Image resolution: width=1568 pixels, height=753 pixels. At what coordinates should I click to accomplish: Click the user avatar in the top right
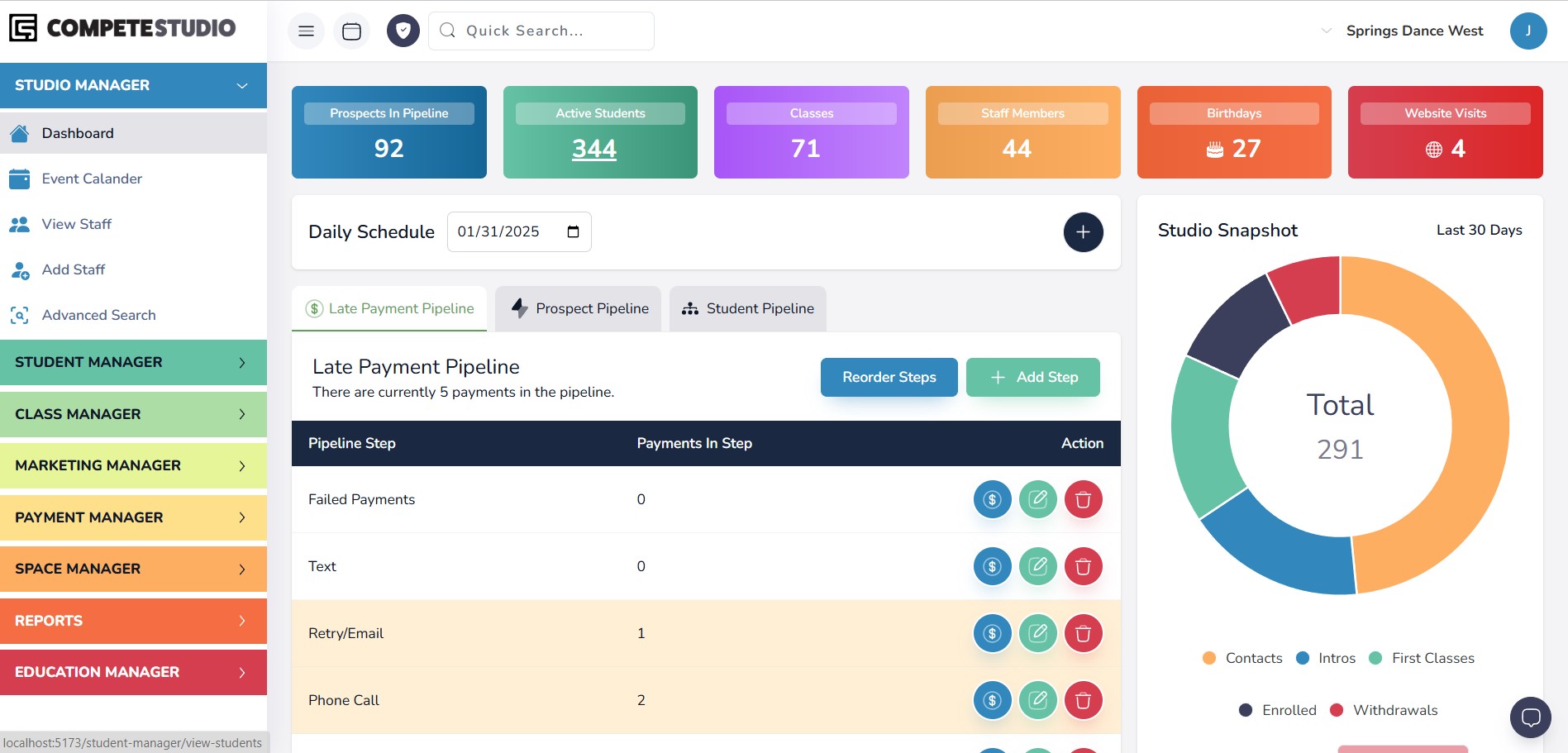point(1528,31)
